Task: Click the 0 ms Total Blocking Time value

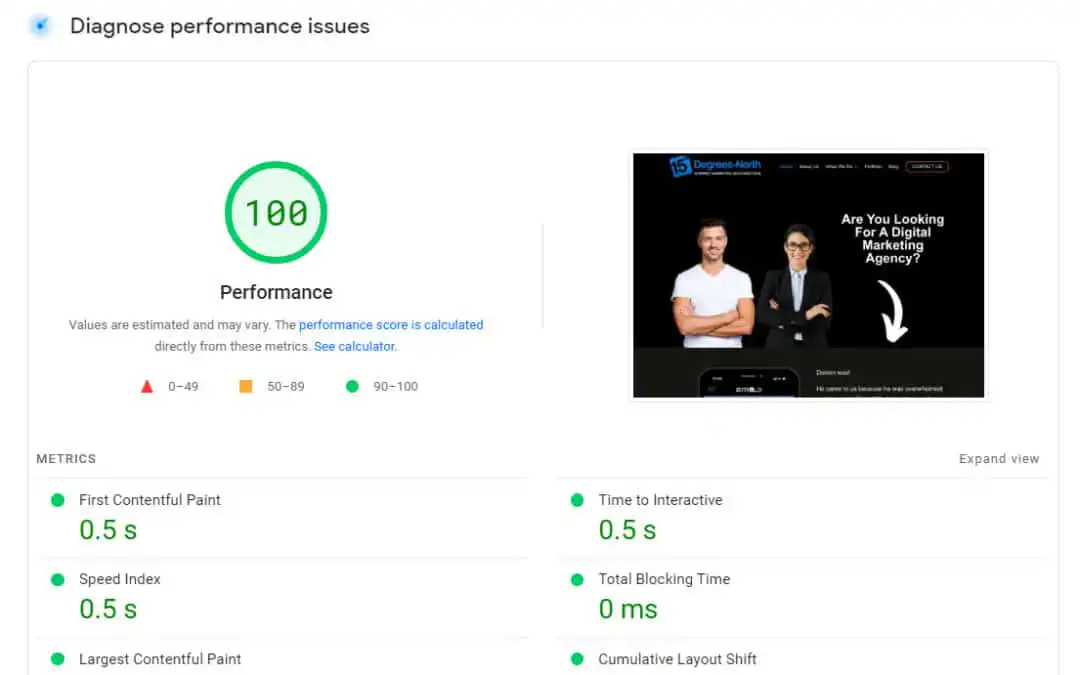Action: click(x=627, y=609)
